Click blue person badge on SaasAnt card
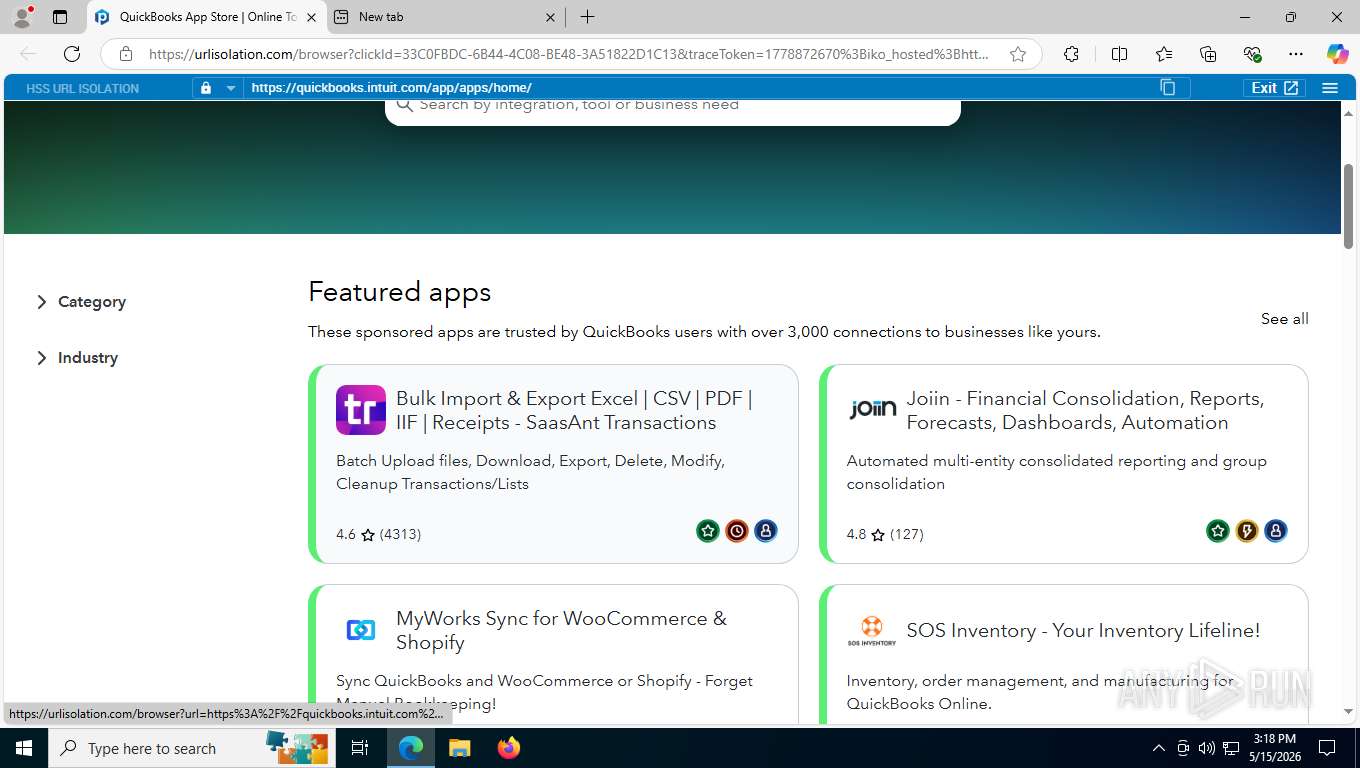Viewport: 1360px width, 768px height. (x=766, y=531)
